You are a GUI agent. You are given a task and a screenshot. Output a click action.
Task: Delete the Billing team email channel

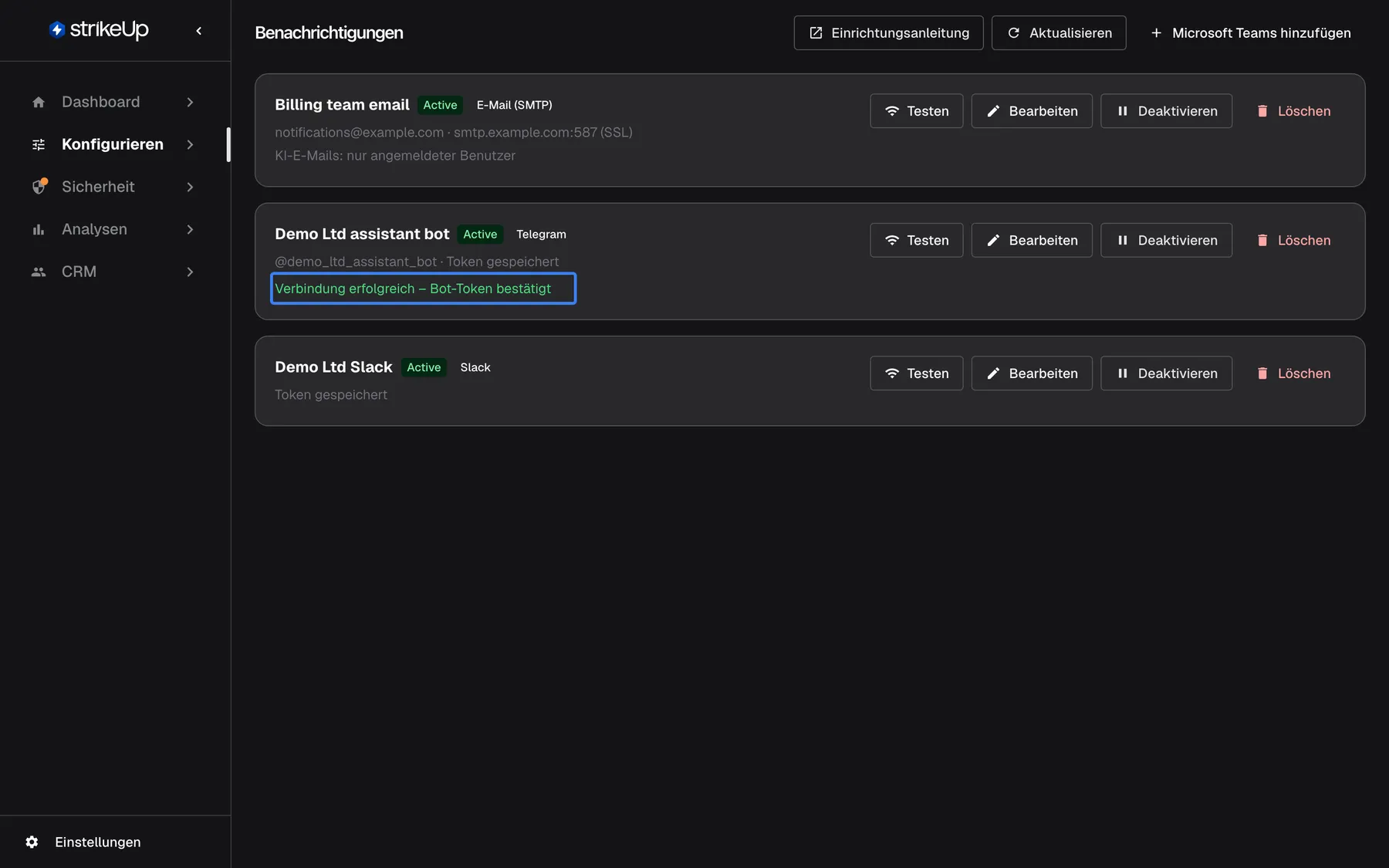coord(1293,111)
